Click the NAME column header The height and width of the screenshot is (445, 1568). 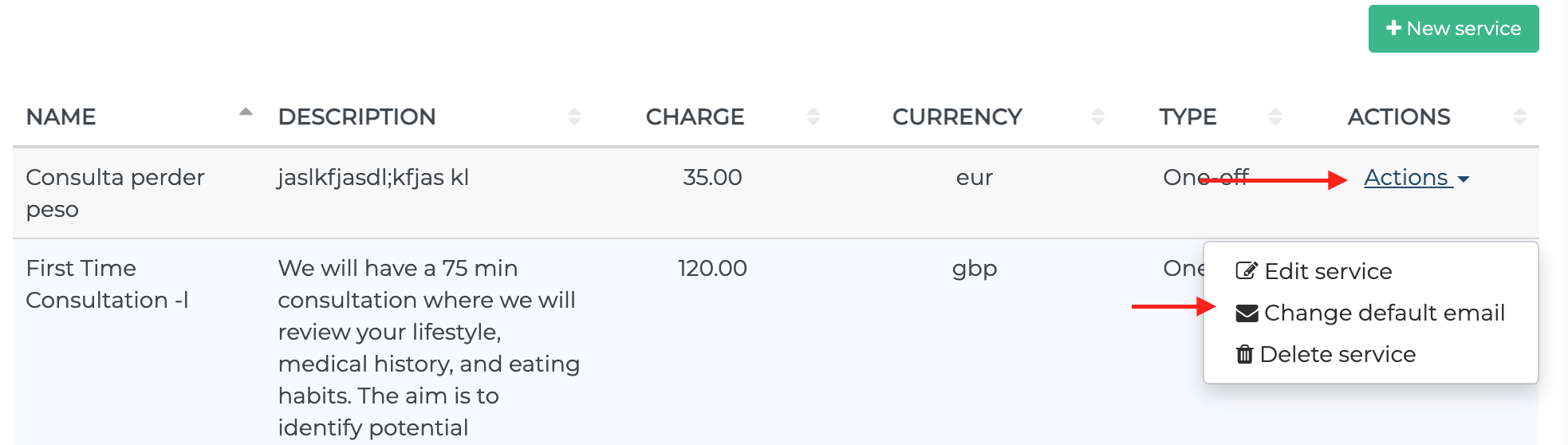pyautogui.click(x=61, y=117)
